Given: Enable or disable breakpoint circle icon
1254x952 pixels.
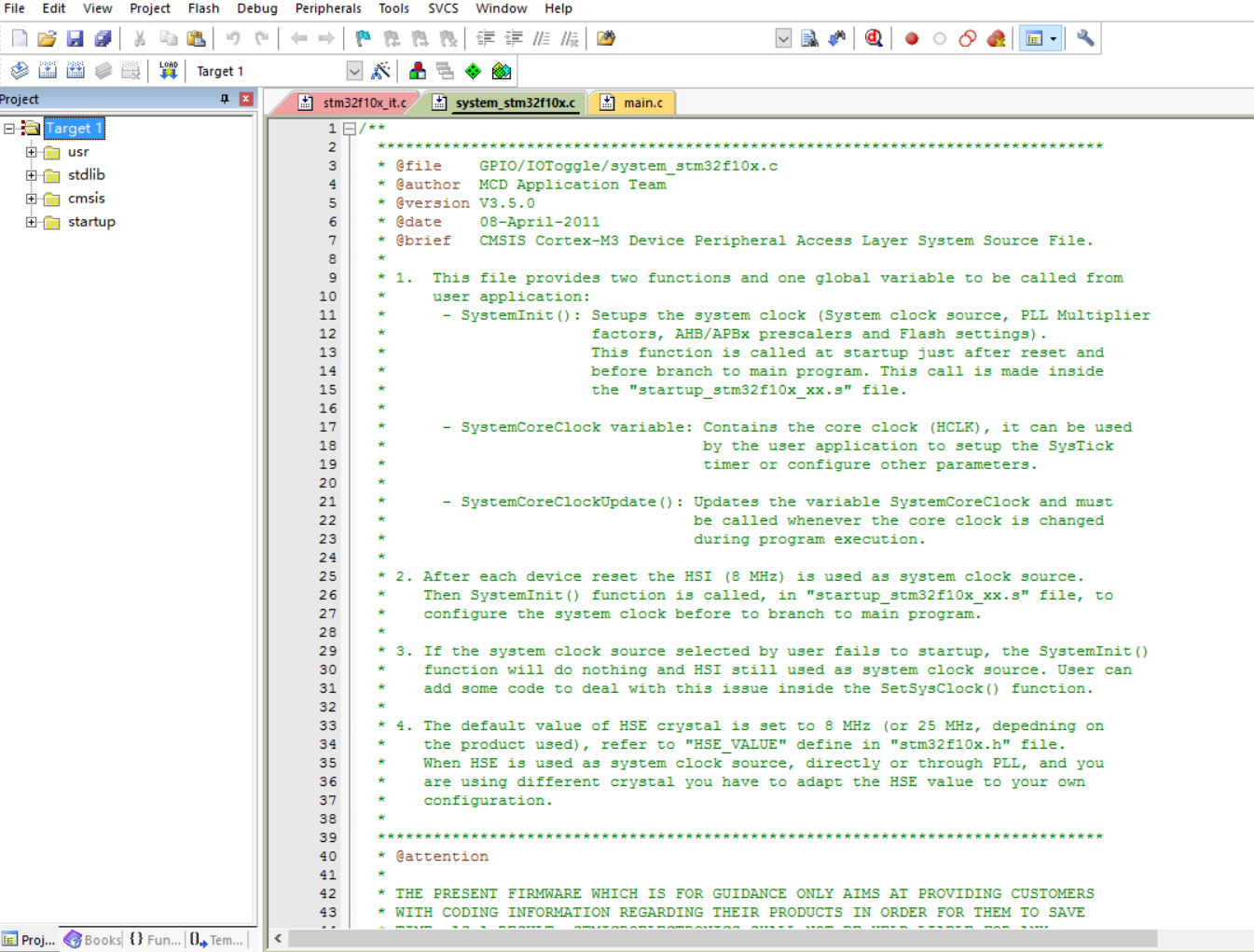Looking at the screenshot, I should (x=940, y=38).
